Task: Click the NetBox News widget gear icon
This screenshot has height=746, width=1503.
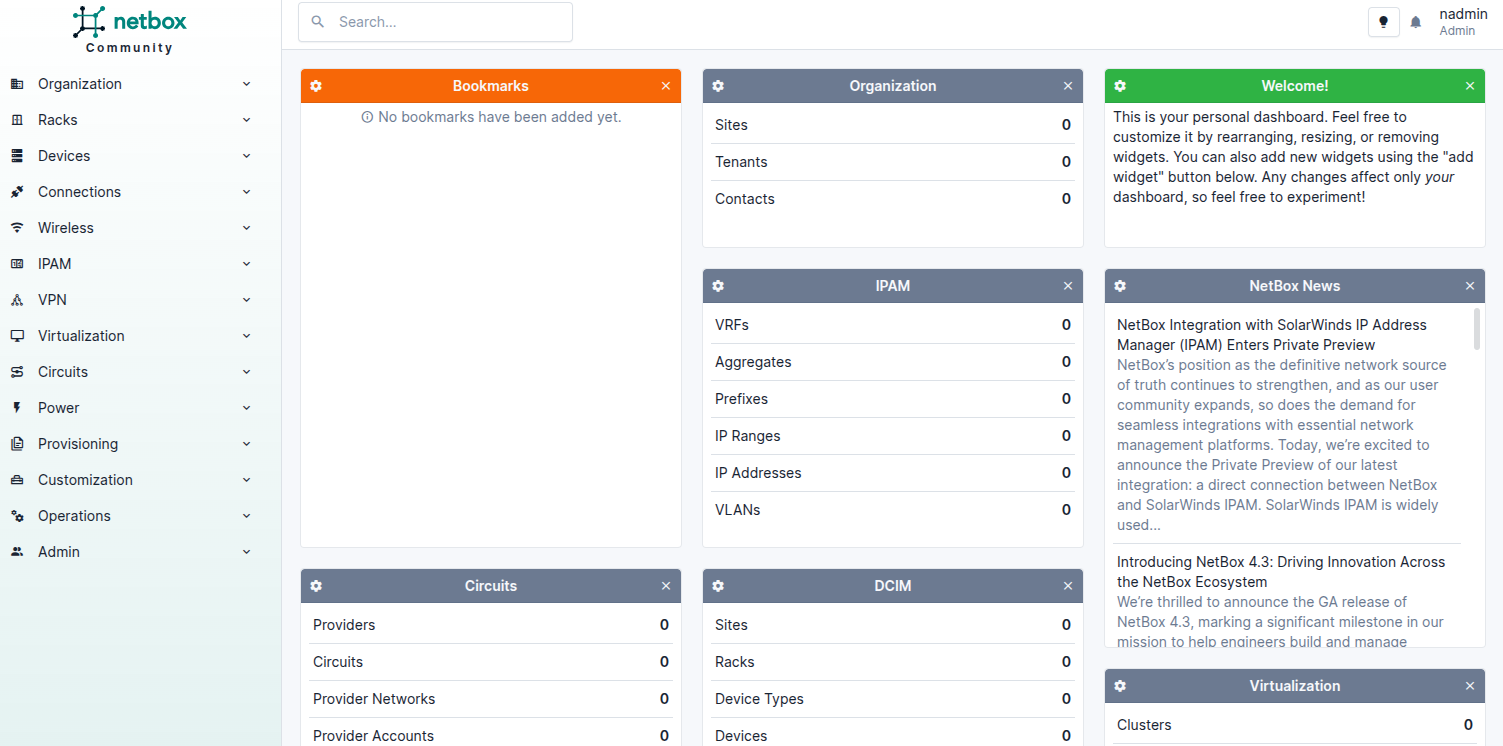Action: pyautogui.click(x=1120, y=286)
